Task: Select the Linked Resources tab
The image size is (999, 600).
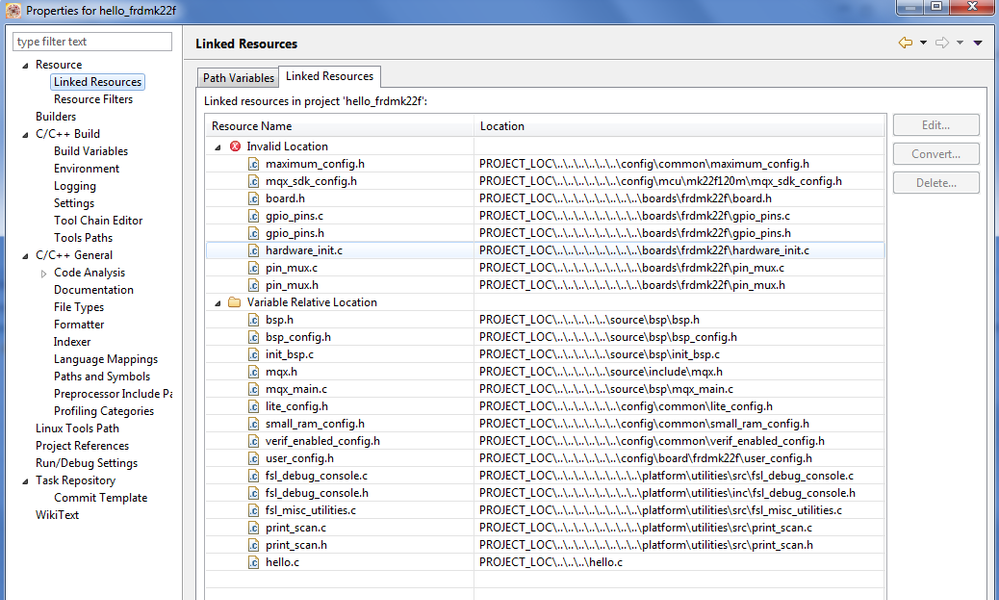Action: [329, 76]
